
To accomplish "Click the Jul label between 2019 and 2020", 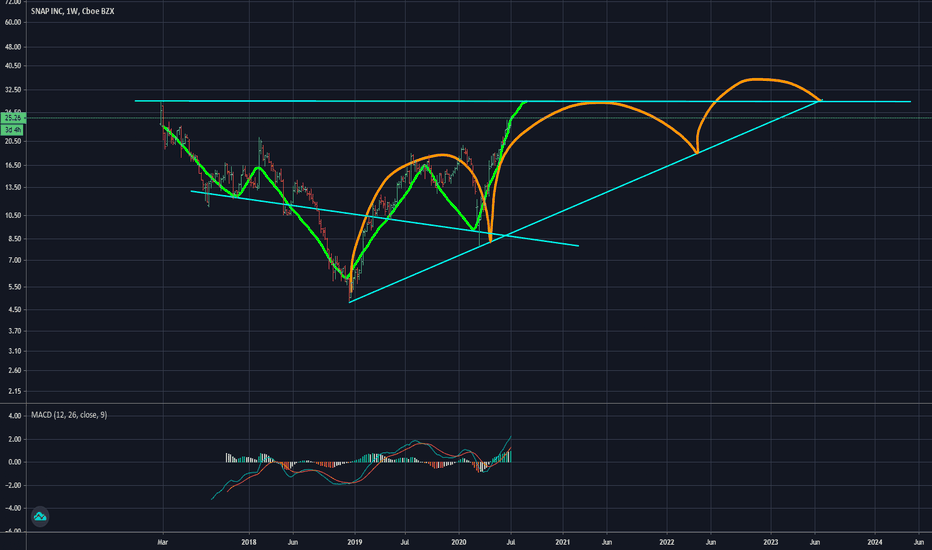I will 405,542.
